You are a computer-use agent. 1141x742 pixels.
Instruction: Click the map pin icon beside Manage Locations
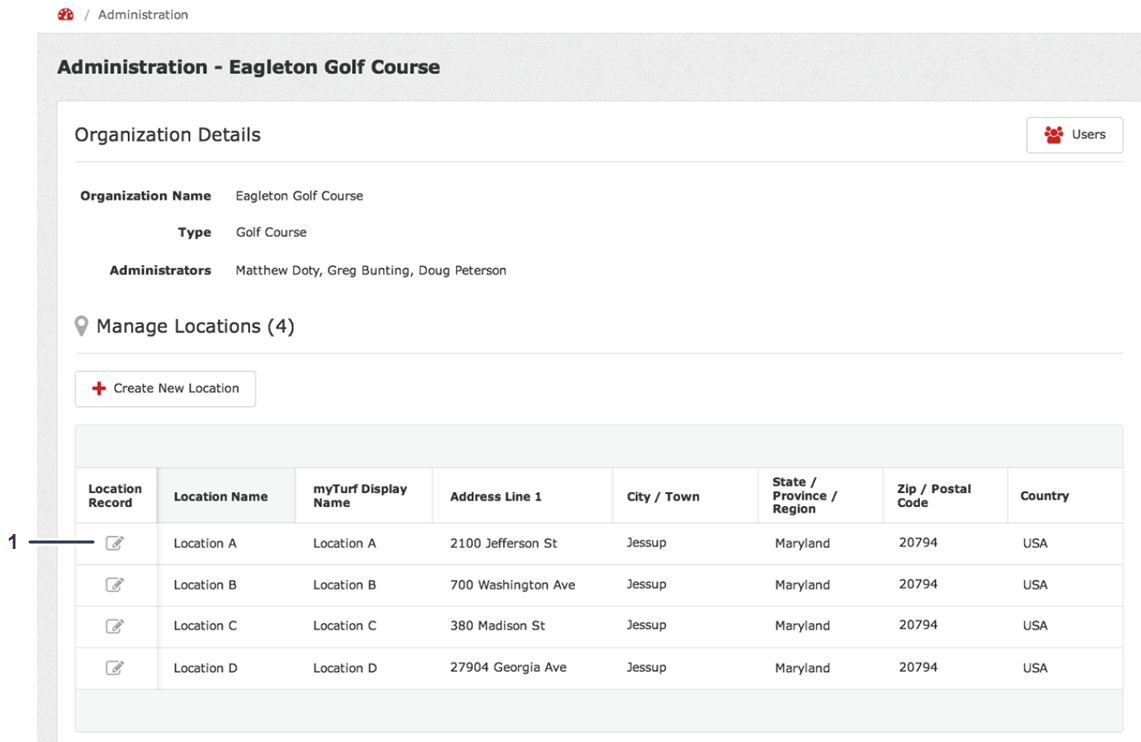point(82,327)
